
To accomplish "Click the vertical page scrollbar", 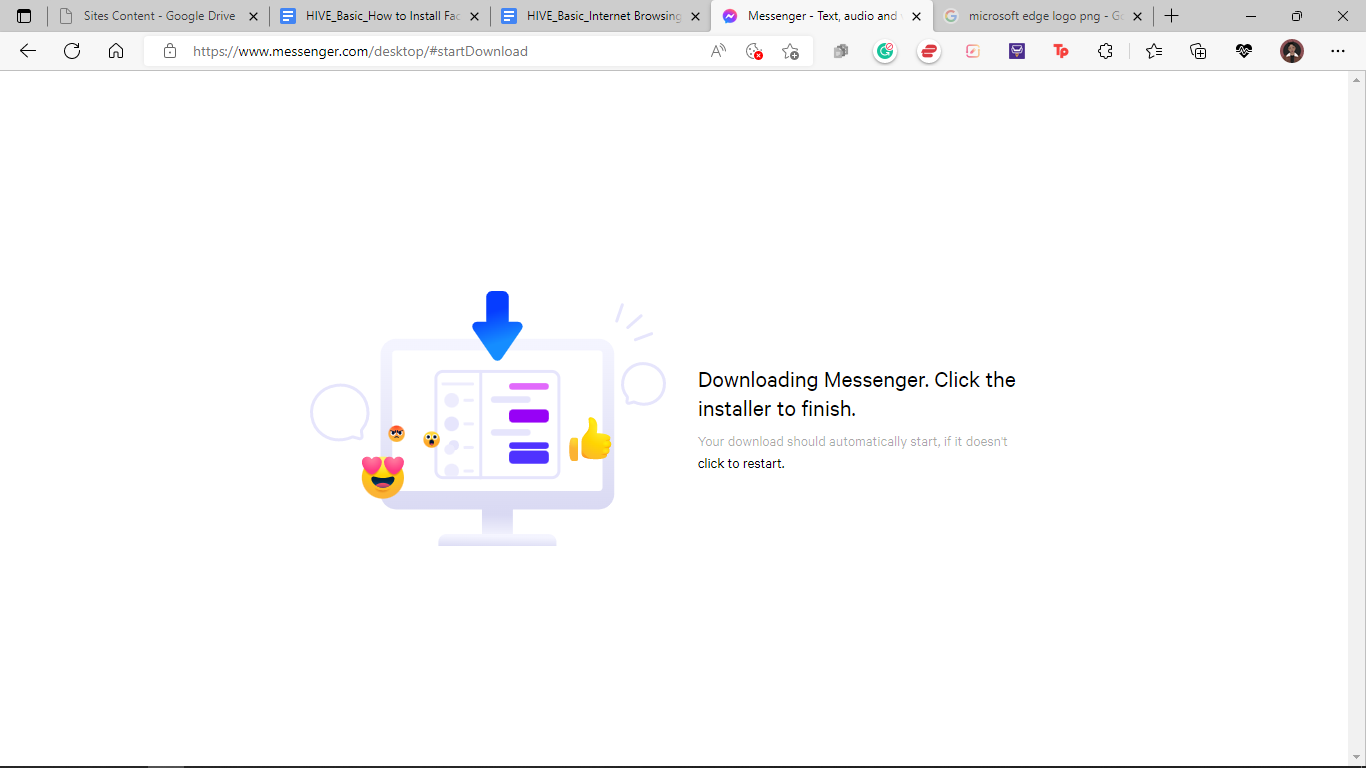I will (x=1357, y=418).
